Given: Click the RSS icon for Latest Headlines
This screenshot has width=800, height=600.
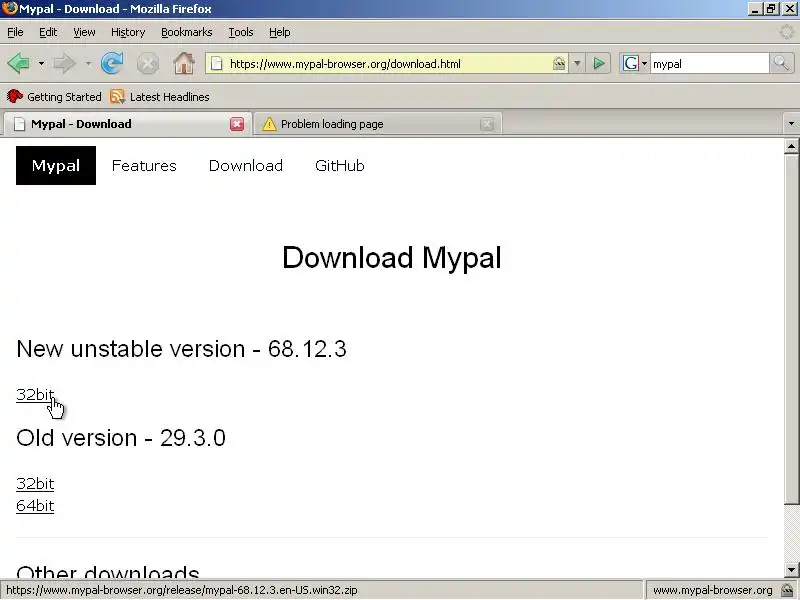Looking at the screenshot, I should point(117,96).
